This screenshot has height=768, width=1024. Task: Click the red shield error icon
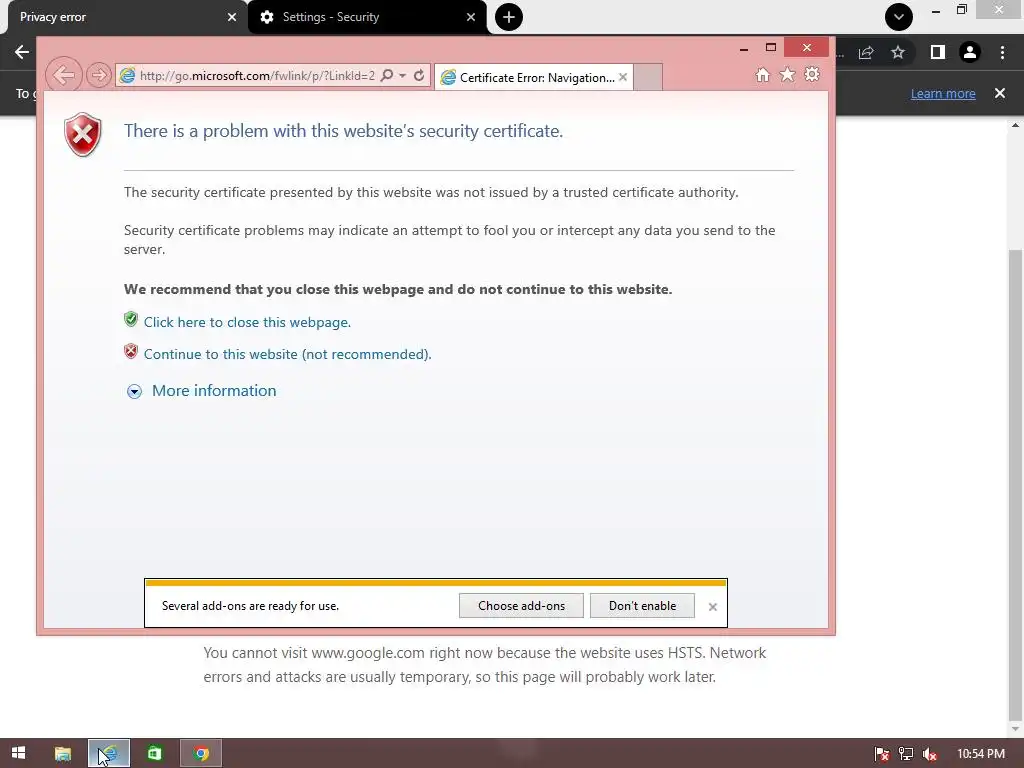coord(83,135)
